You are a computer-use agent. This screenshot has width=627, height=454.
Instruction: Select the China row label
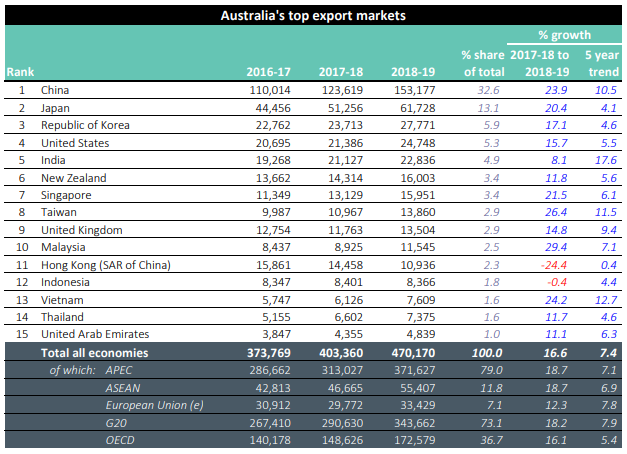pos(56,90)
